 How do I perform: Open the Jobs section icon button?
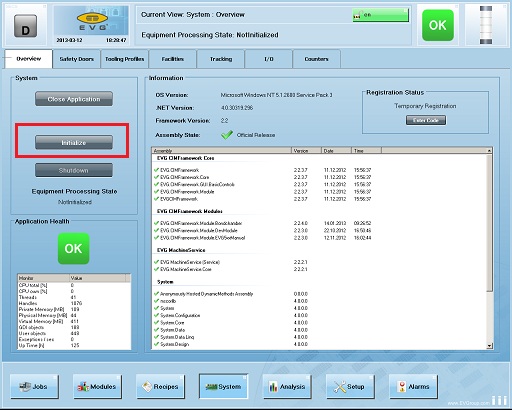click(x=34, y=386)
